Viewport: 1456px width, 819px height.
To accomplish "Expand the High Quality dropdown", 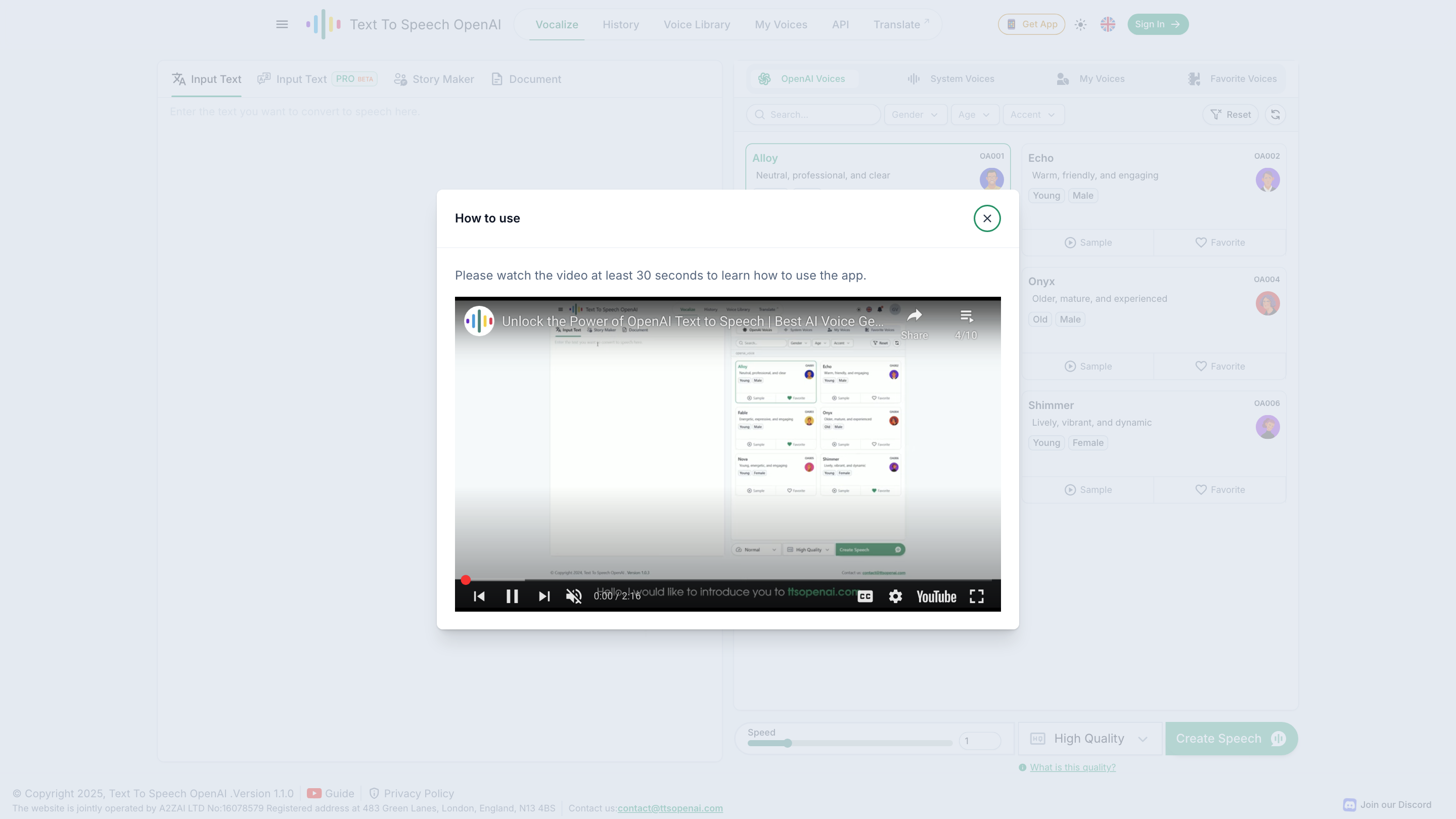I will point(1089,739).
